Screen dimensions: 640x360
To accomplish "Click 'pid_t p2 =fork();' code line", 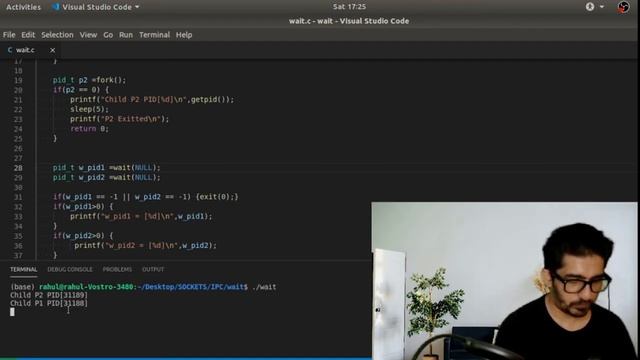I will tap(89, 80).
